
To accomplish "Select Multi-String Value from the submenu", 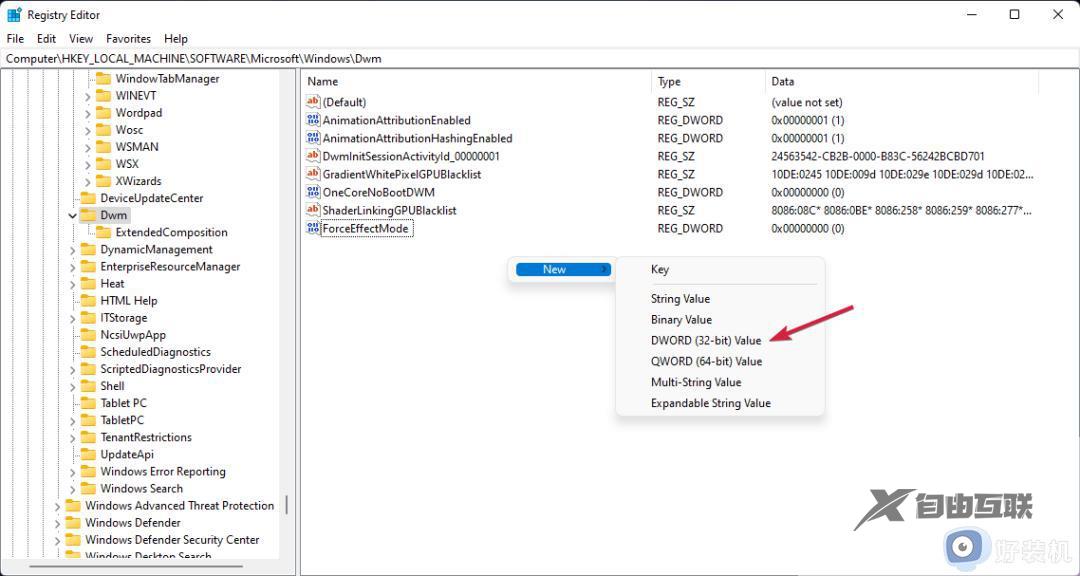I will point(697,382).
